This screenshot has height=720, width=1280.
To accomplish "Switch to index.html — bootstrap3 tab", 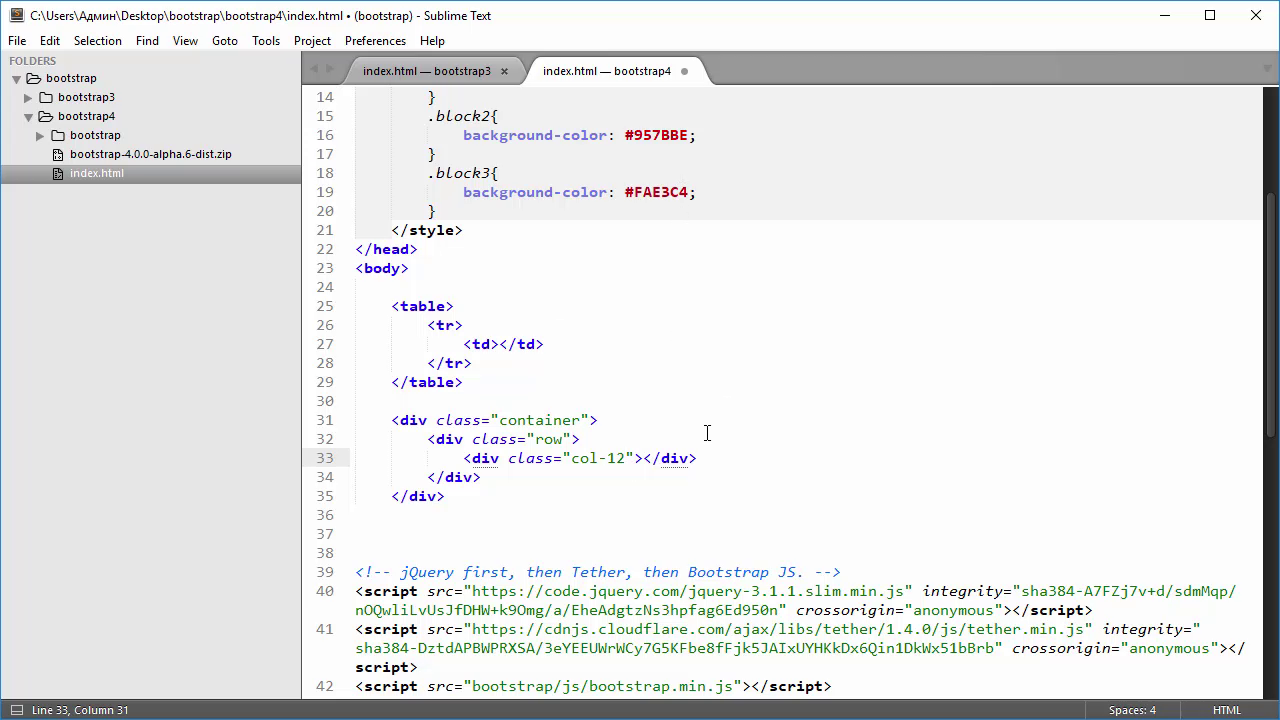I will [x=426, y=71].
